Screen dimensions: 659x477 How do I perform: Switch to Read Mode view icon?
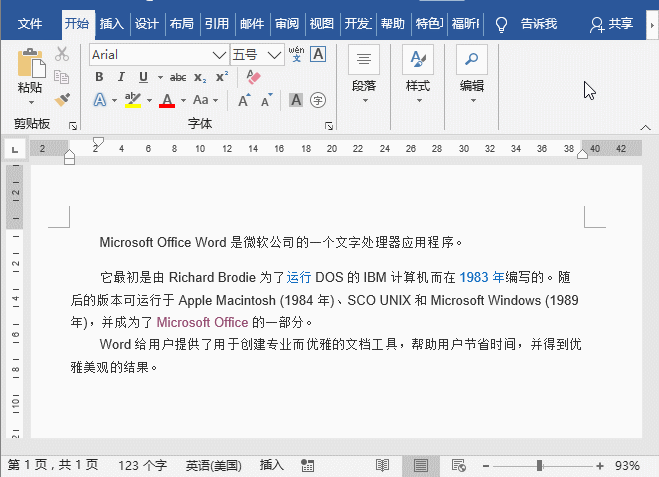382,465
